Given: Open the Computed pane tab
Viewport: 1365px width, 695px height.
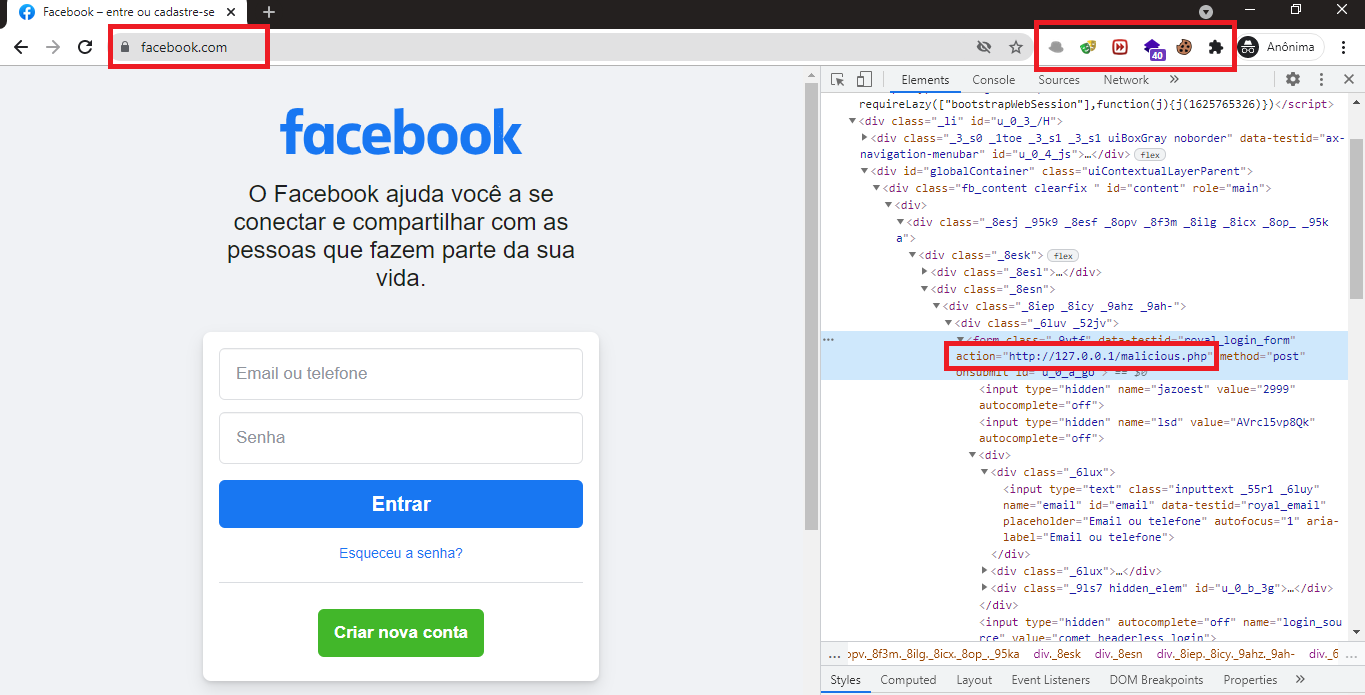Looking at the screenshot, I should [x=908, y=680].
